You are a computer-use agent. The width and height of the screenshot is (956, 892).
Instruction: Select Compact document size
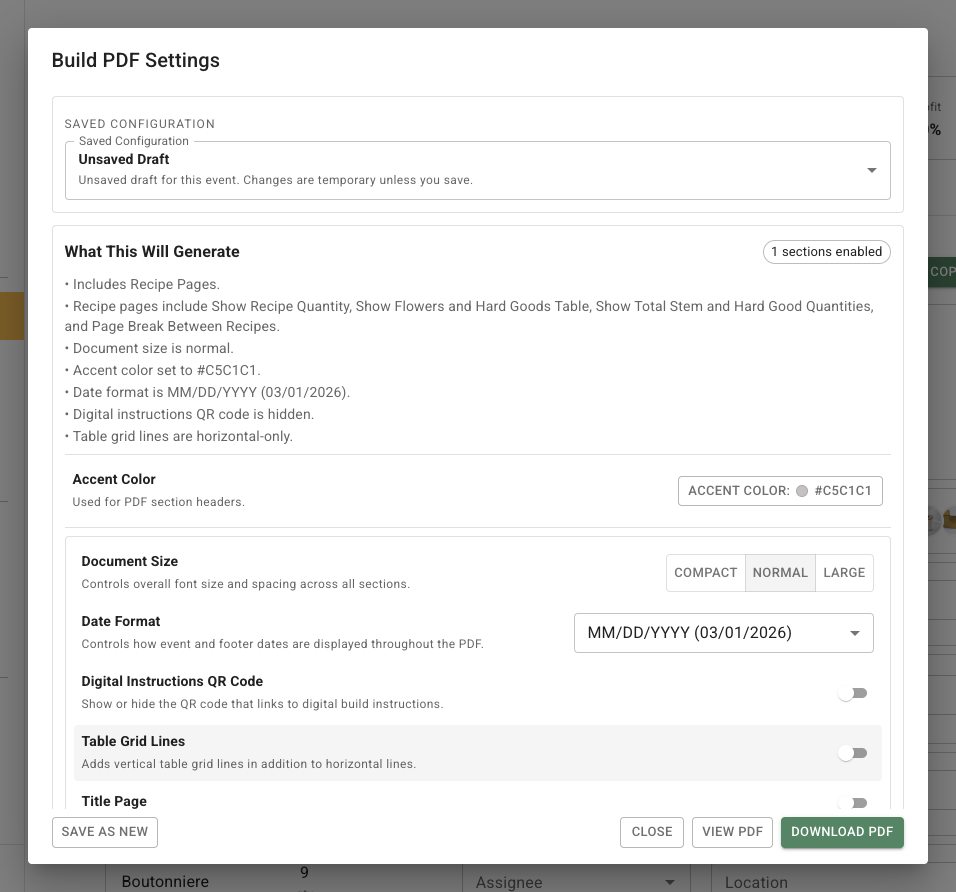pos(705,573)
